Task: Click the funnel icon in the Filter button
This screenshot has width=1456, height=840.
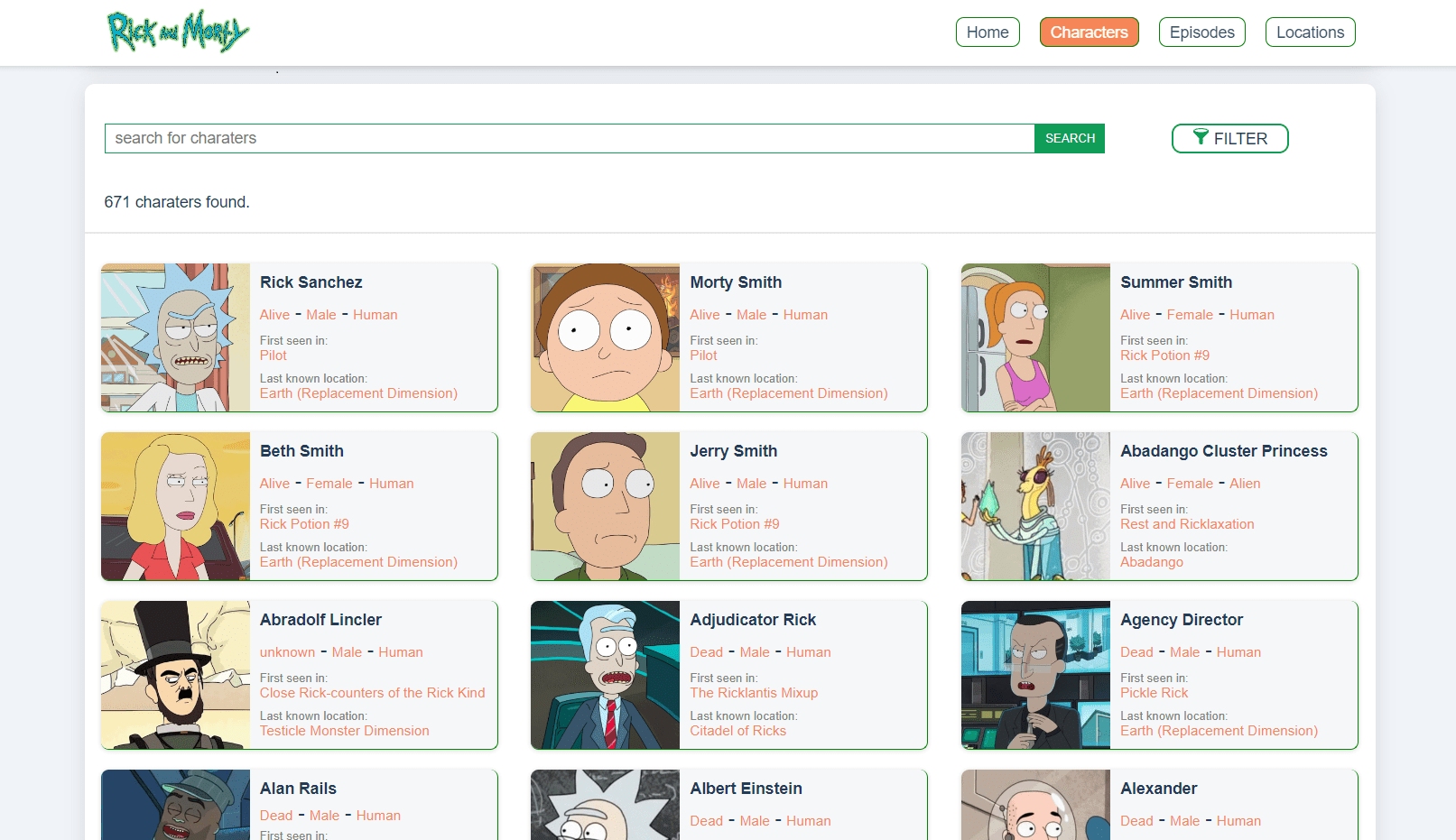Action: pos(1200,137)
